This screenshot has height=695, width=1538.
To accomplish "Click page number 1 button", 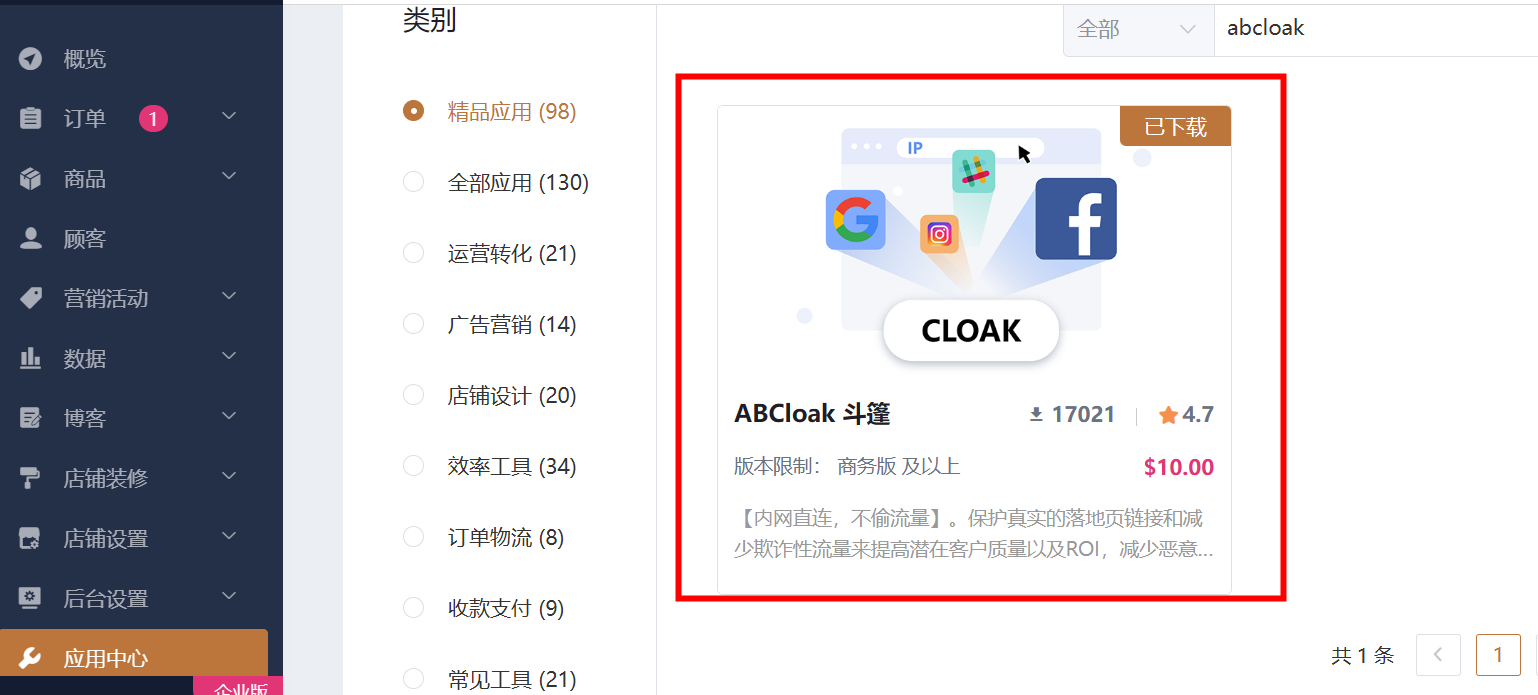I will pyautogui.click(x=1498, y=655).
